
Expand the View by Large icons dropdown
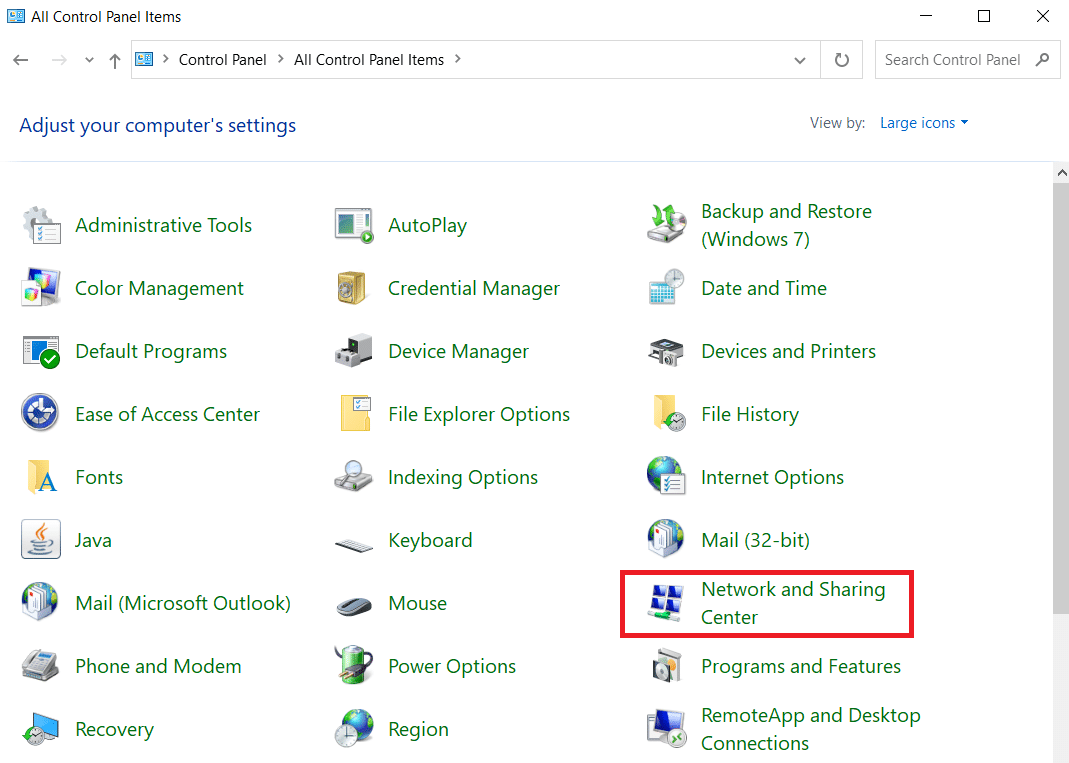pyautogui.click(x=924, y=123)
